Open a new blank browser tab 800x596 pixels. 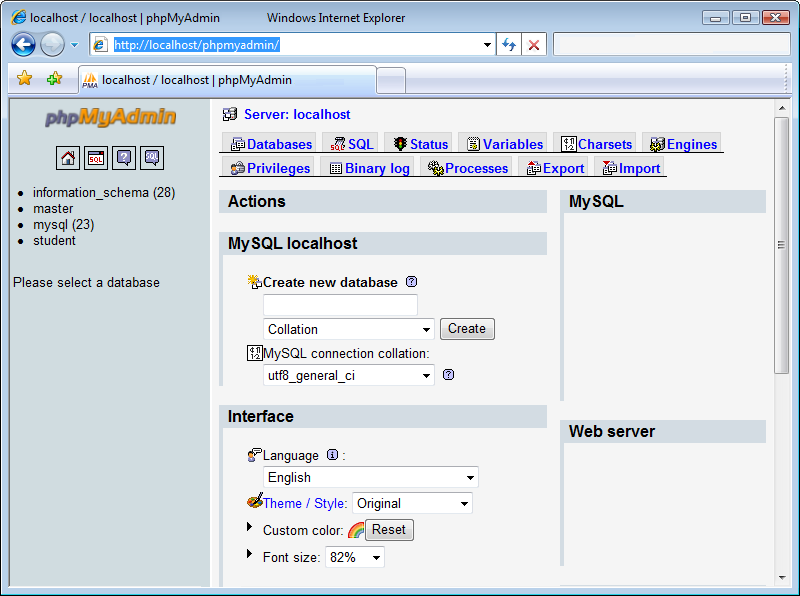391,81
